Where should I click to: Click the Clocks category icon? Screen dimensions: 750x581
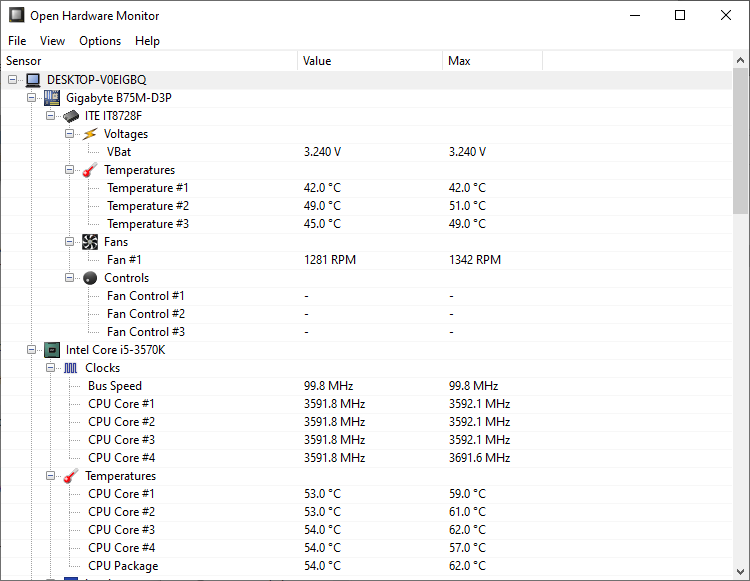pos(71,368)
